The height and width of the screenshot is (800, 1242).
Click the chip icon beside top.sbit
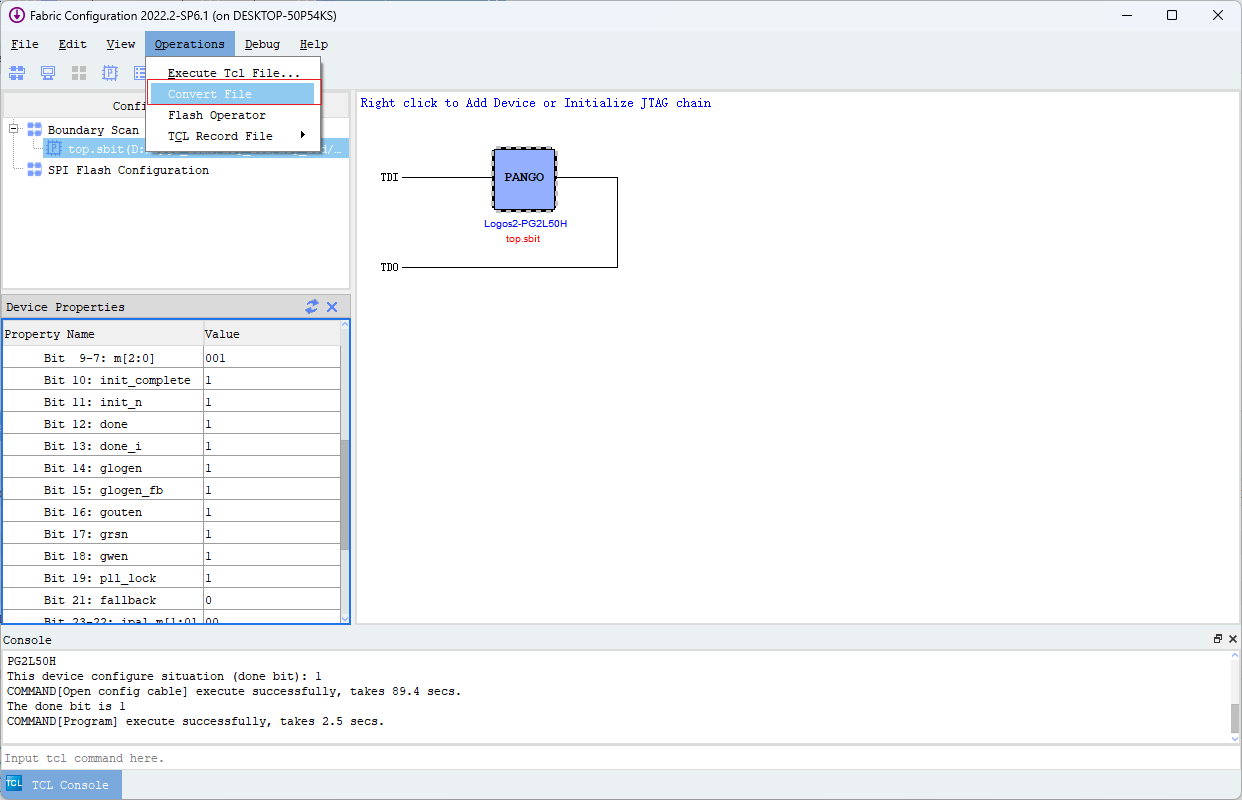pos(53,148)
